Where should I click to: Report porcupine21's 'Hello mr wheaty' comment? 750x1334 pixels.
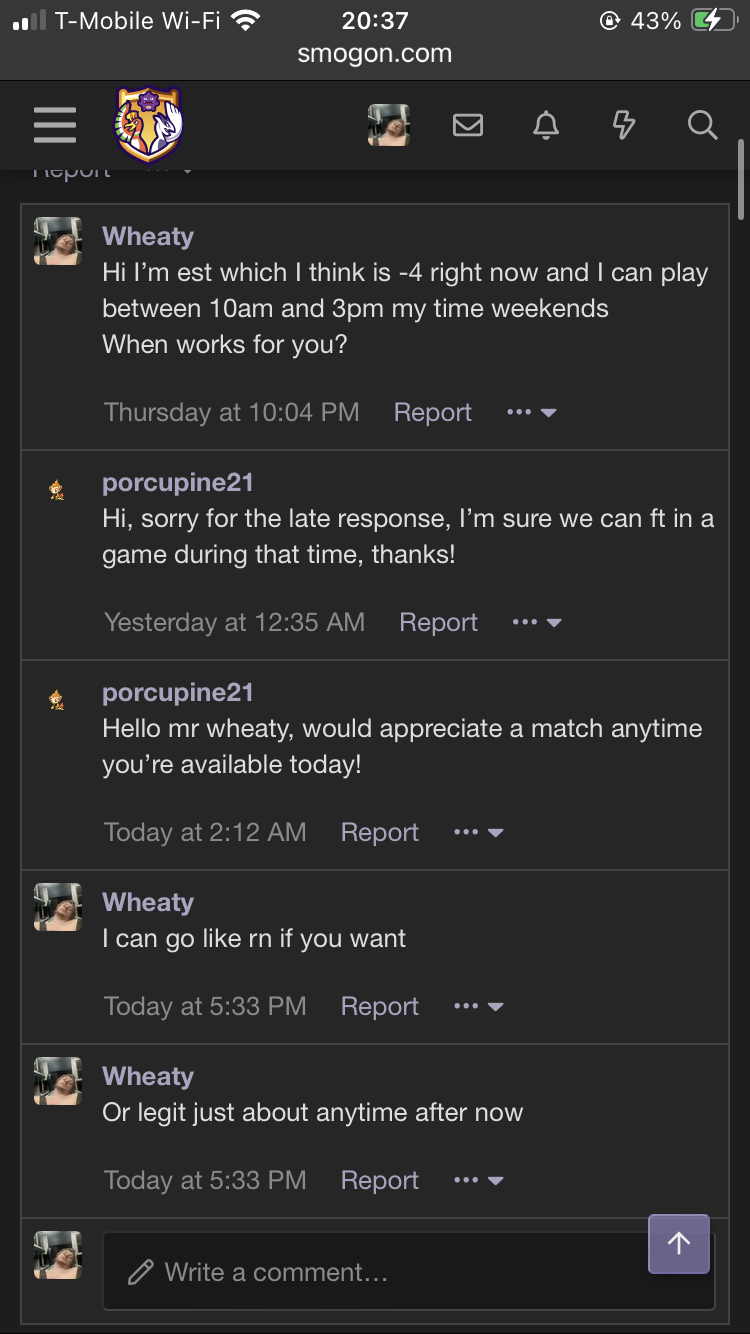coord(379,832)
